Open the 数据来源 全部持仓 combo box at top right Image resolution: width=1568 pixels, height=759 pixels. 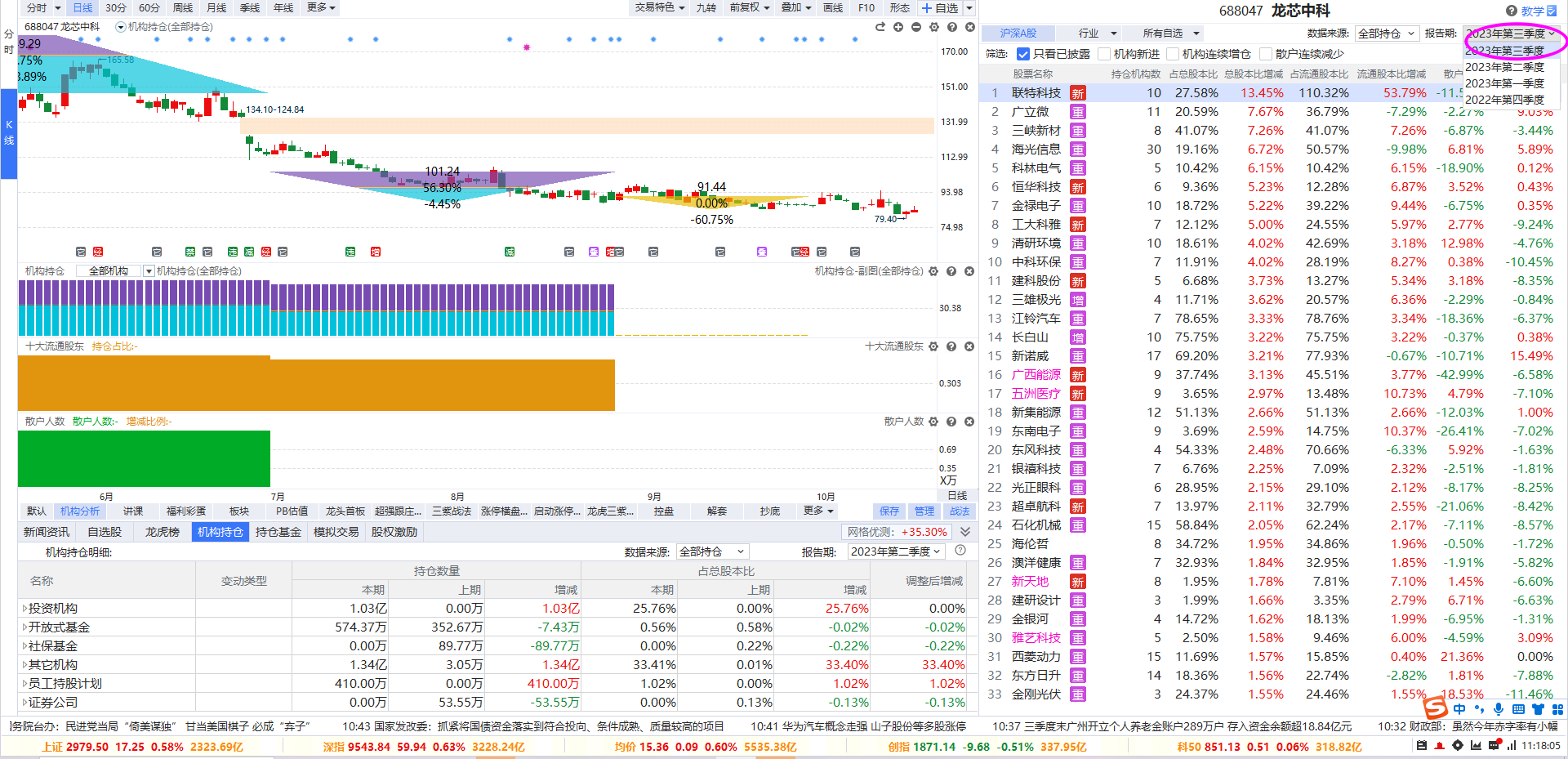pyautogui.click(x=1386, y=33)
